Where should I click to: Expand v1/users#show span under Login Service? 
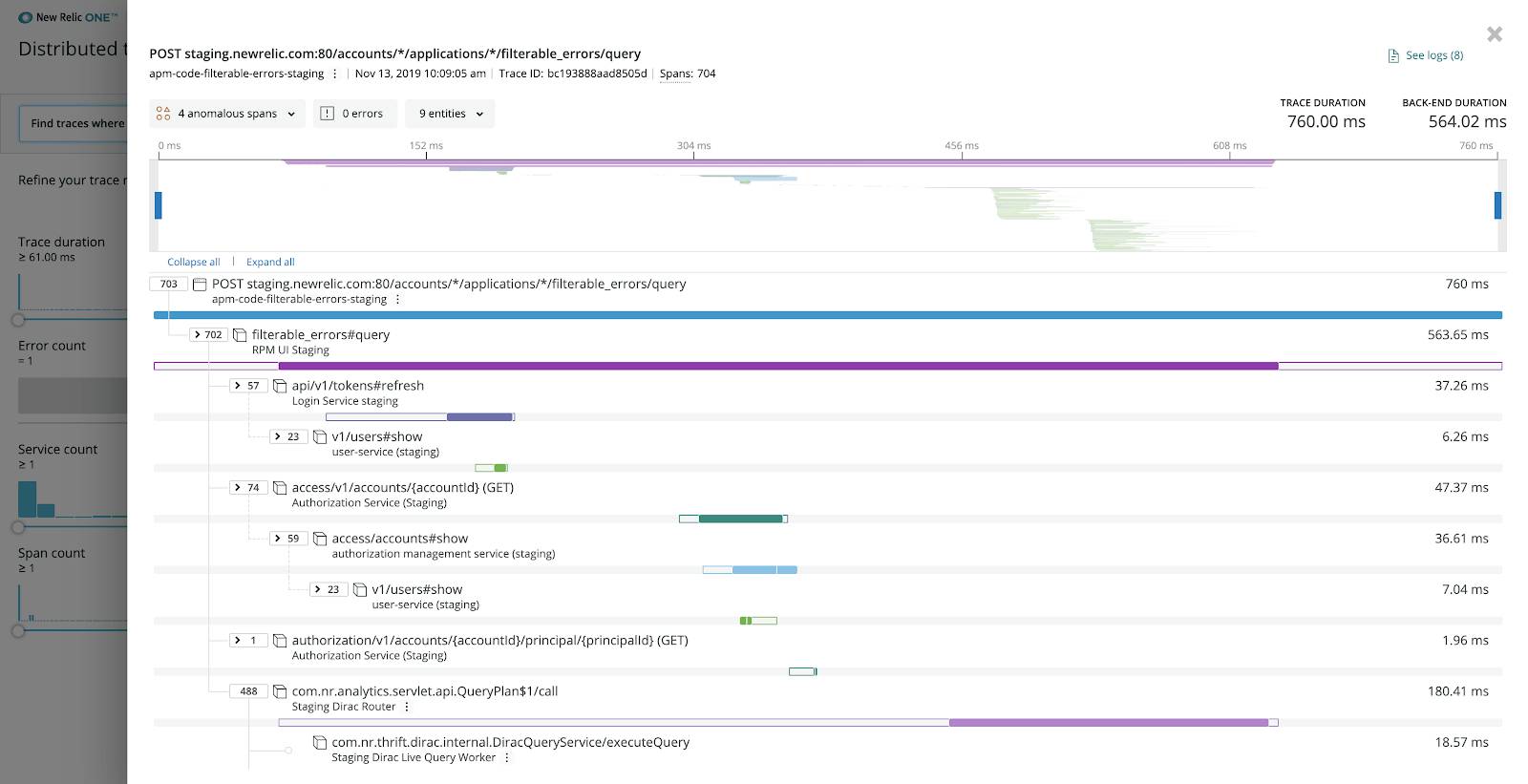(288, 436)
